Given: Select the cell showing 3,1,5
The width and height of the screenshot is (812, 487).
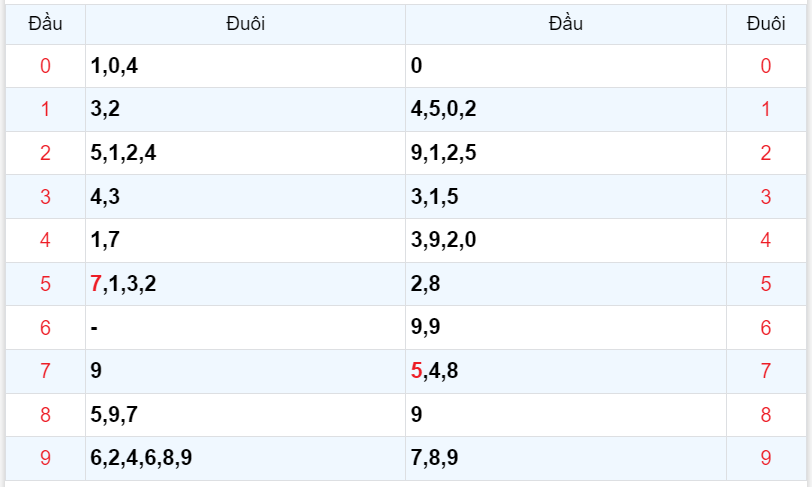Looking at the screenshot, I should (434, 196).
